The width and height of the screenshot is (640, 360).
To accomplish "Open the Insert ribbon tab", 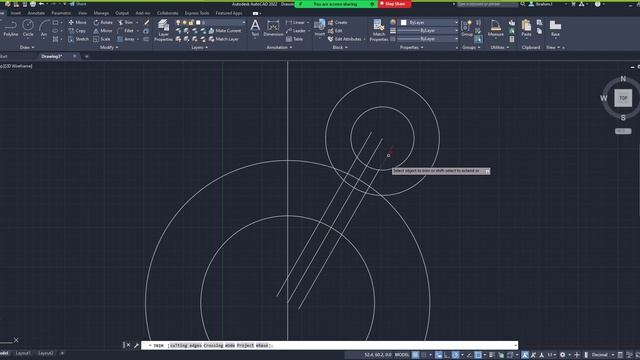I will [x=16, y=13].
